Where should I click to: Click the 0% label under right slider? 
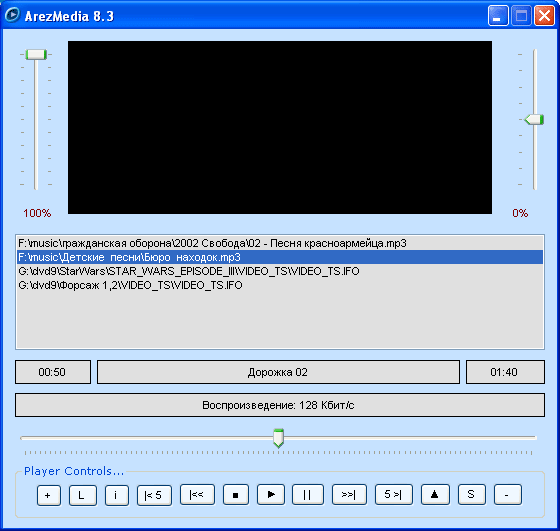tap(520, 213)
